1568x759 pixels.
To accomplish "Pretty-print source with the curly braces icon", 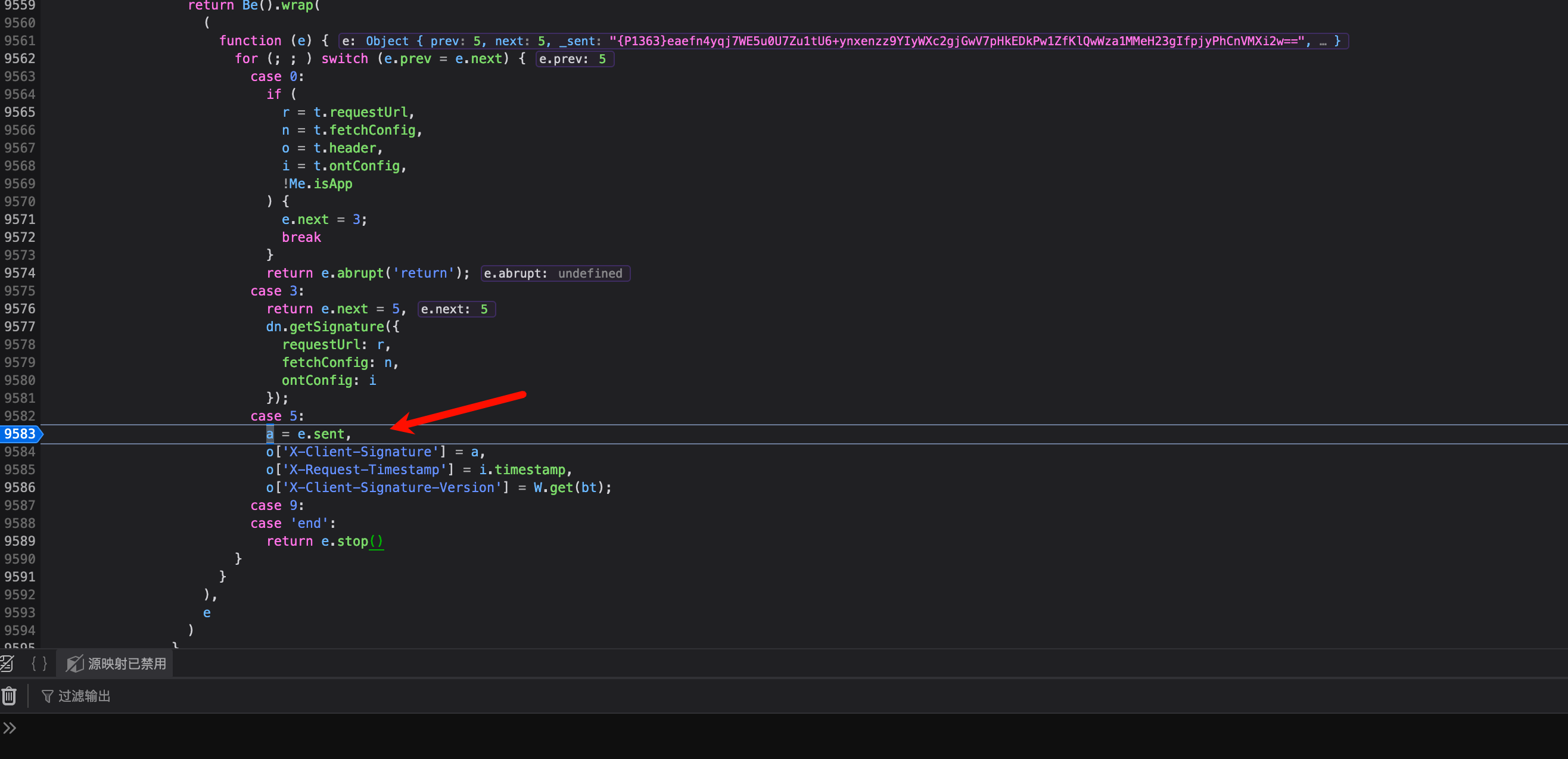I will [x=39, y=664].
